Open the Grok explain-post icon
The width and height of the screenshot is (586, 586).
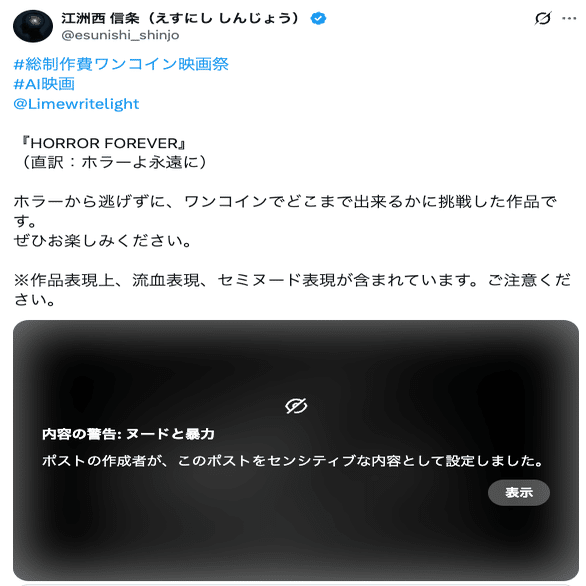tap(543, 18)
